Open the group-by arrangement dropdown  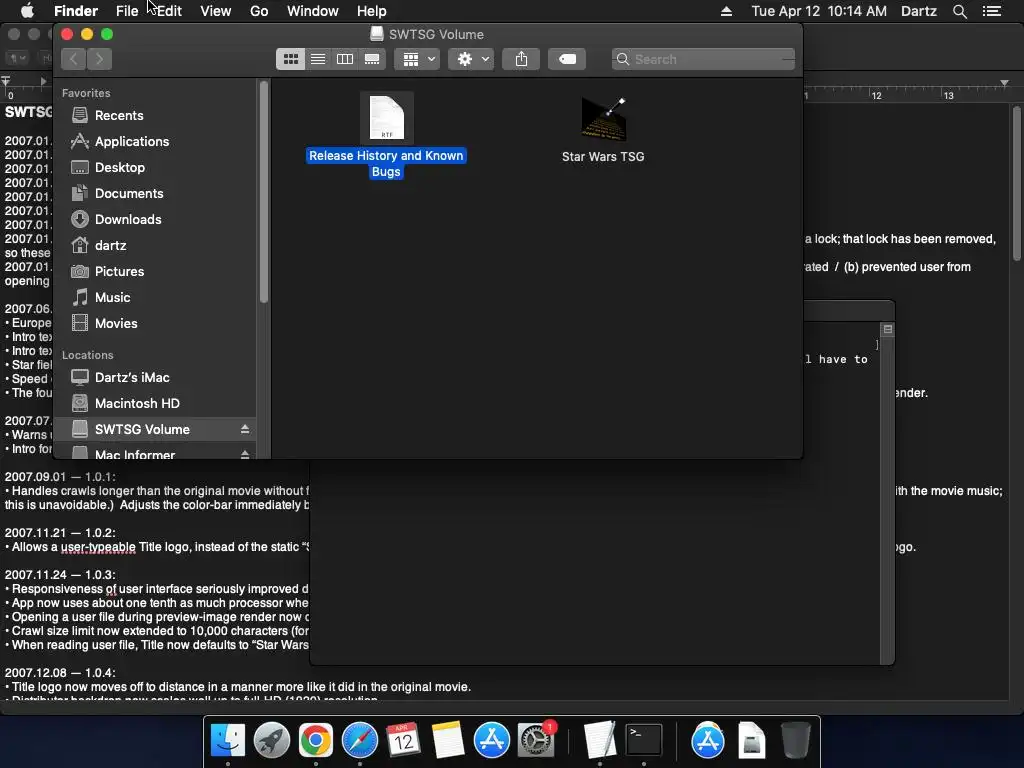tap(417, 59)
